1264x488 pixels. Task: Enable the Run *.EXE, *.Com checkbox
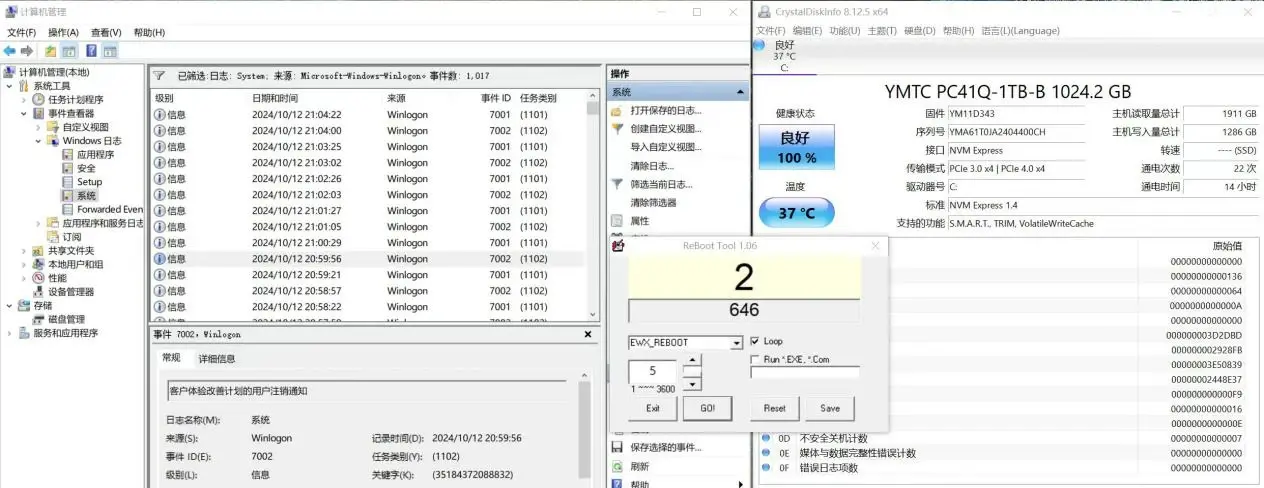754,359
